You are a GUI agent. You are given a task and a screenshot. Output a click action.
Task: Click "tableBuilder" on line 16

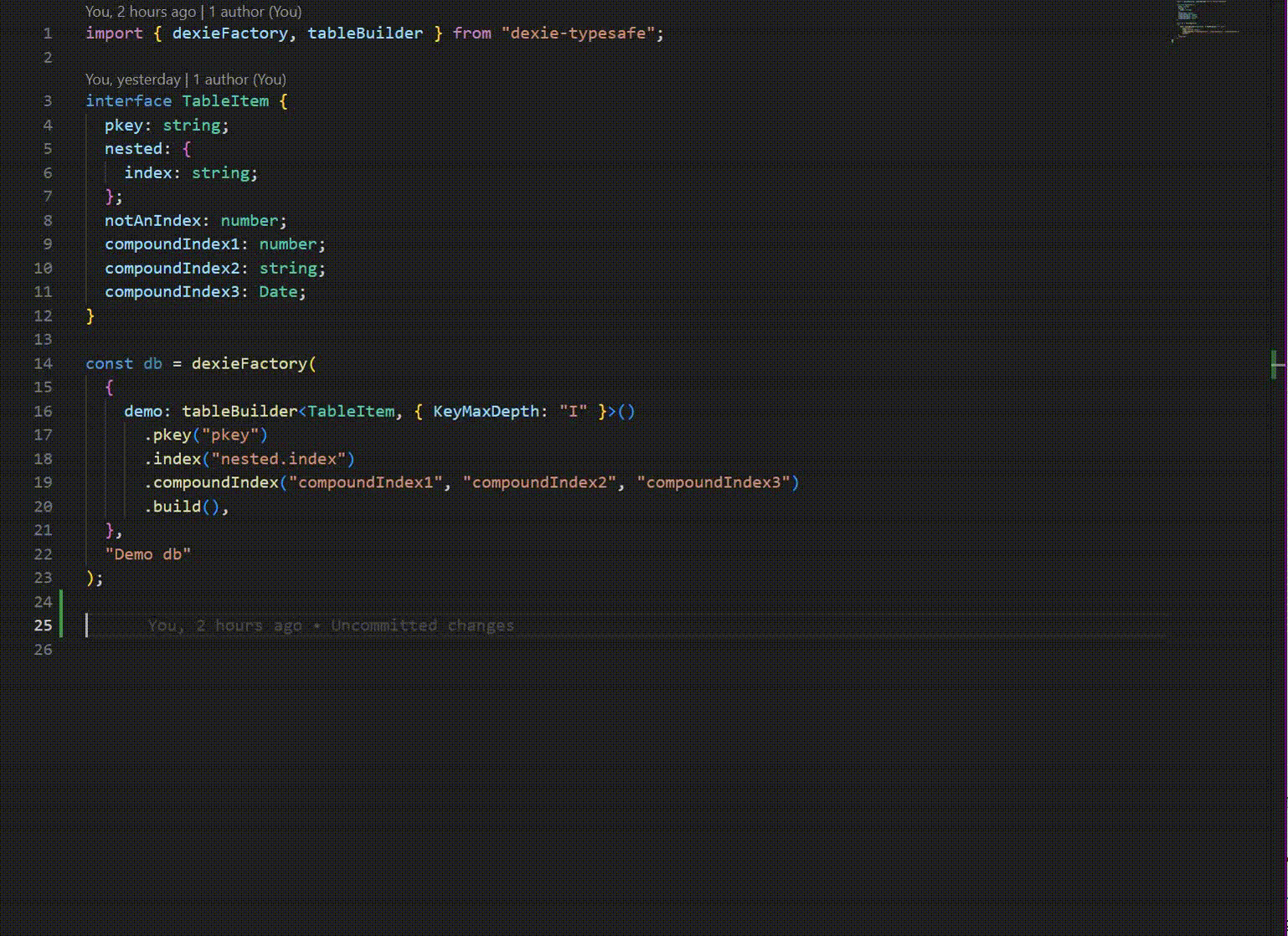[240, 412]
